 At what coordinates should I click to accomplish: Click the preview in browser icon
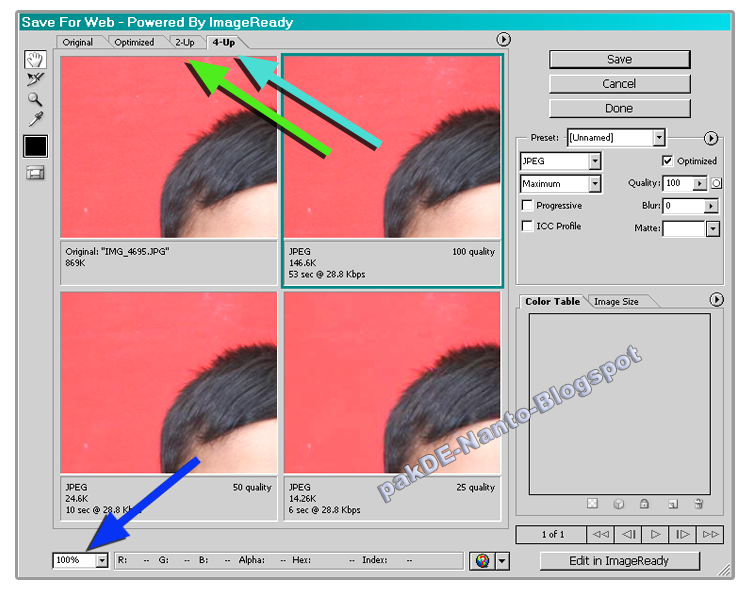click(482, 561)
